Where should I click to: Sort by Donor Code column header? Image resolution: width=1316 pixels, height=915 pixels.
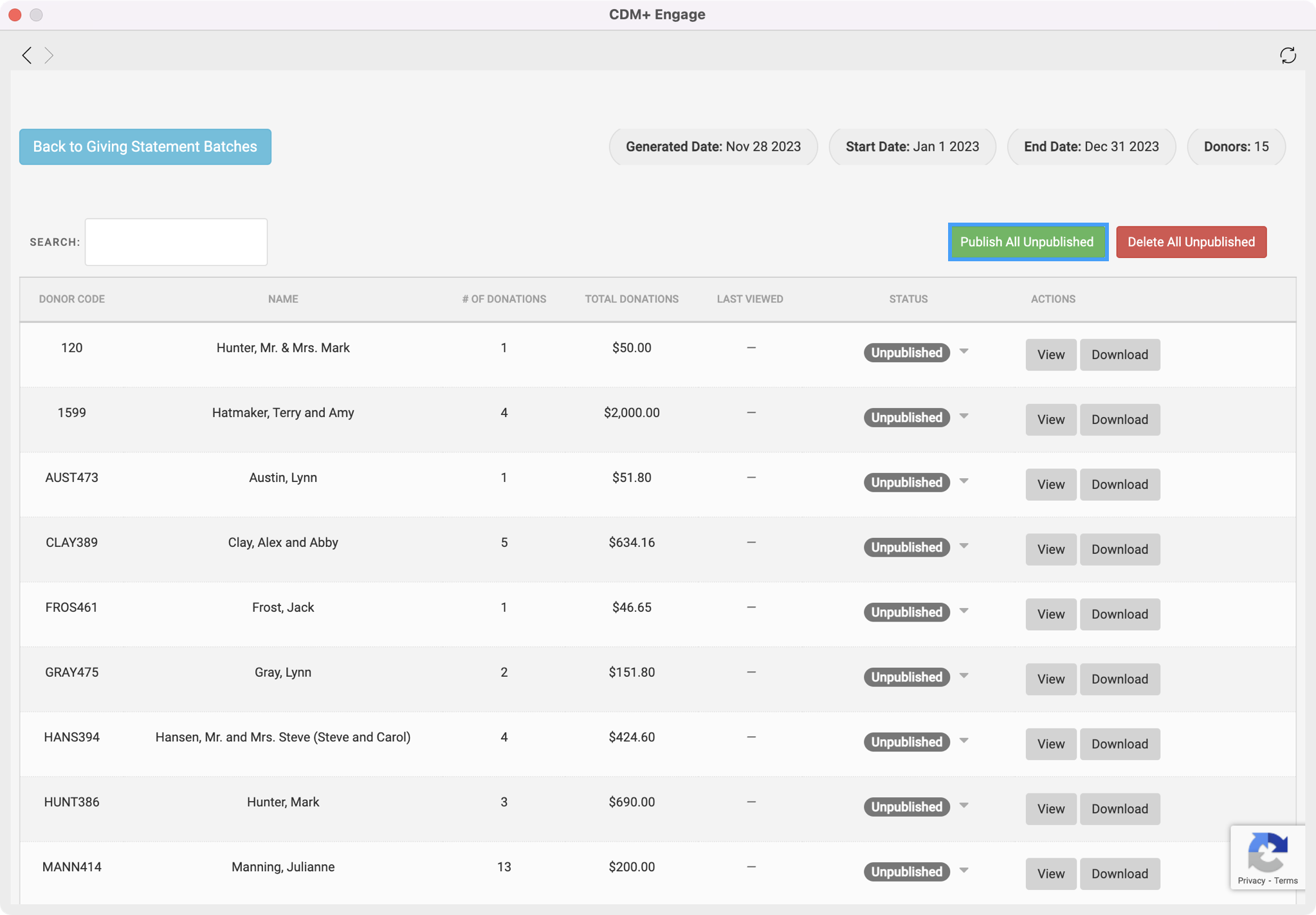[71, 299]
